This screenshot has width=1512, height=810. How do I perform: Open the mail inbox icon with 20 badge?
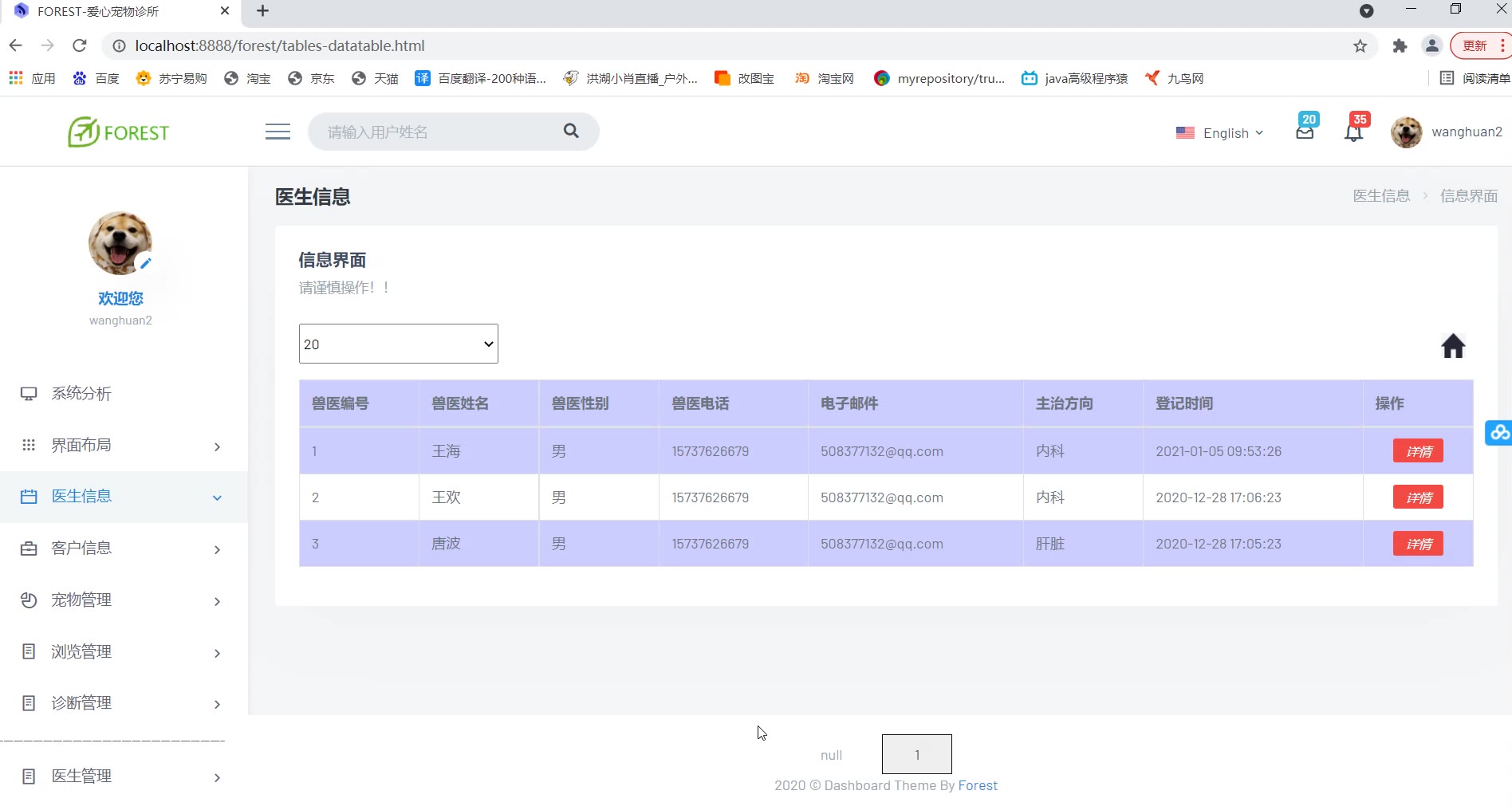point(1305,132)
